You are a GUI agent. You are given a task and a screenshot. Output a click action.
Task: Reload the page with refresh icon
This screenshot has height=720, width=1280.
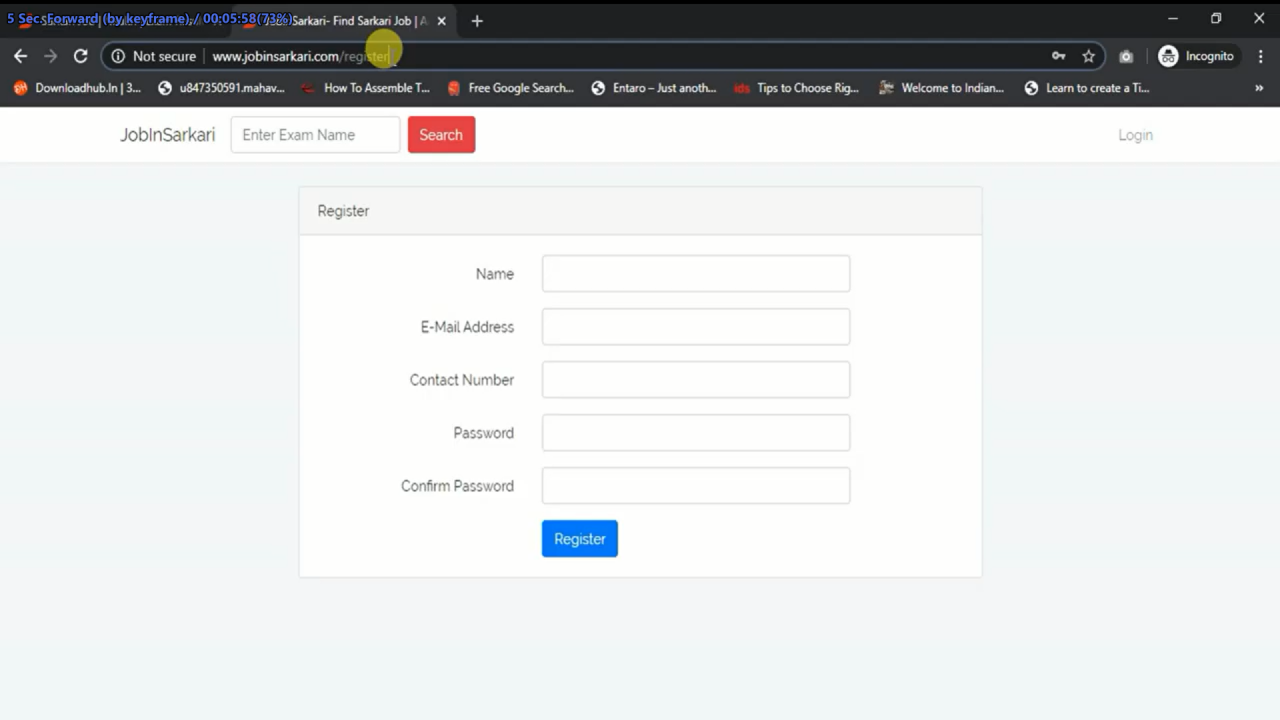[x=81, y=56]
